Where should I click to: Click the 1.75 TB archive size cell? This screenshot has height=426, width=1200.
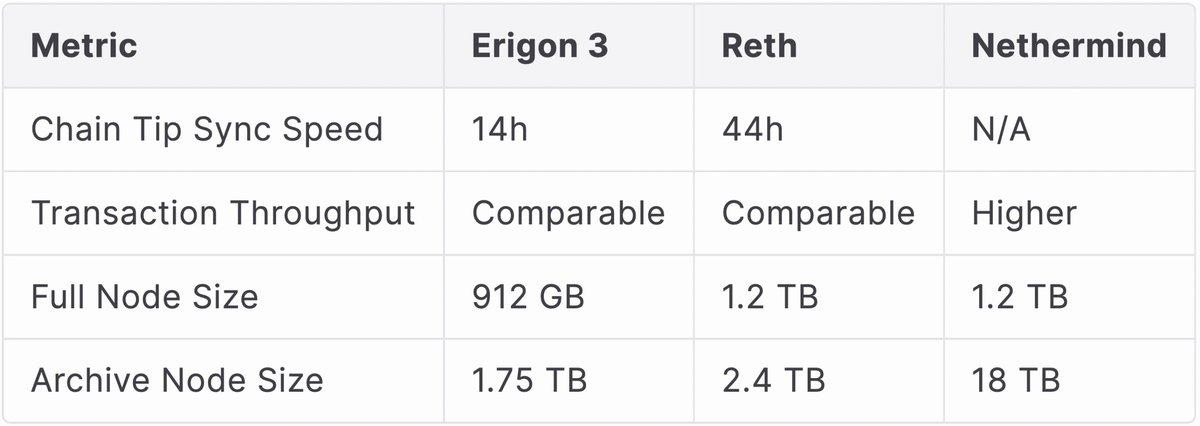(x=530, y=380)
